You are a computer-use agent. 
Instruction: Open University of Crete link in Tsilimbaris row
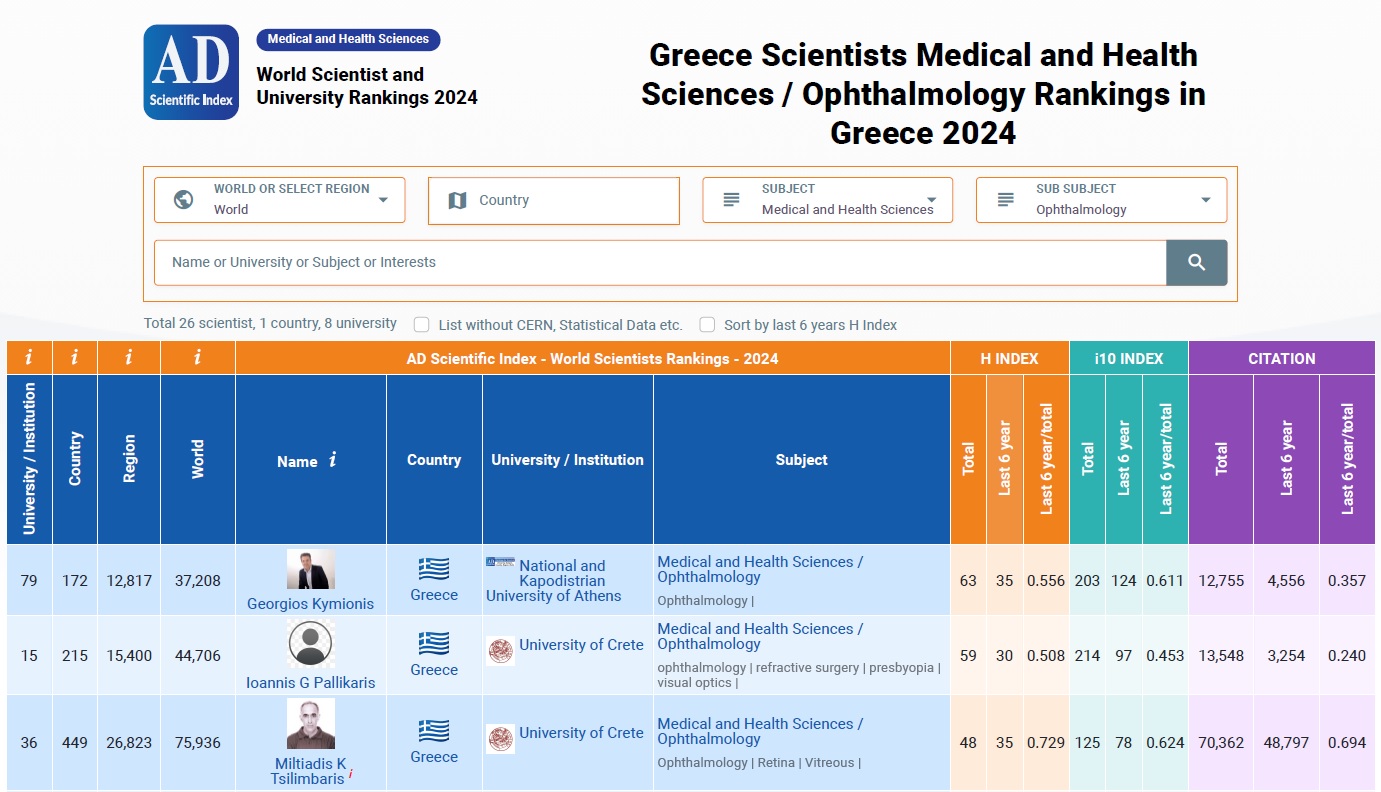click(581, 733)
